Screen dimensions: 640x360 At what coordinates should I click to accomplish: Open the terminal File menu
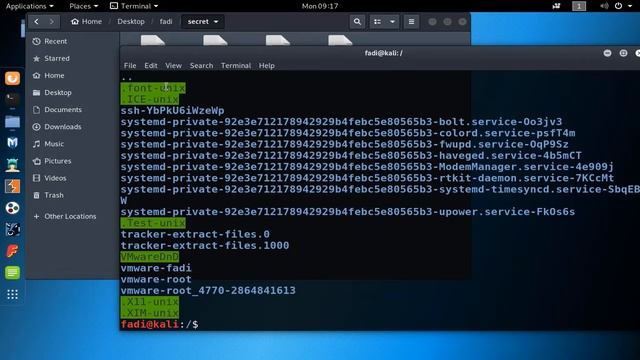coord(130,66)
